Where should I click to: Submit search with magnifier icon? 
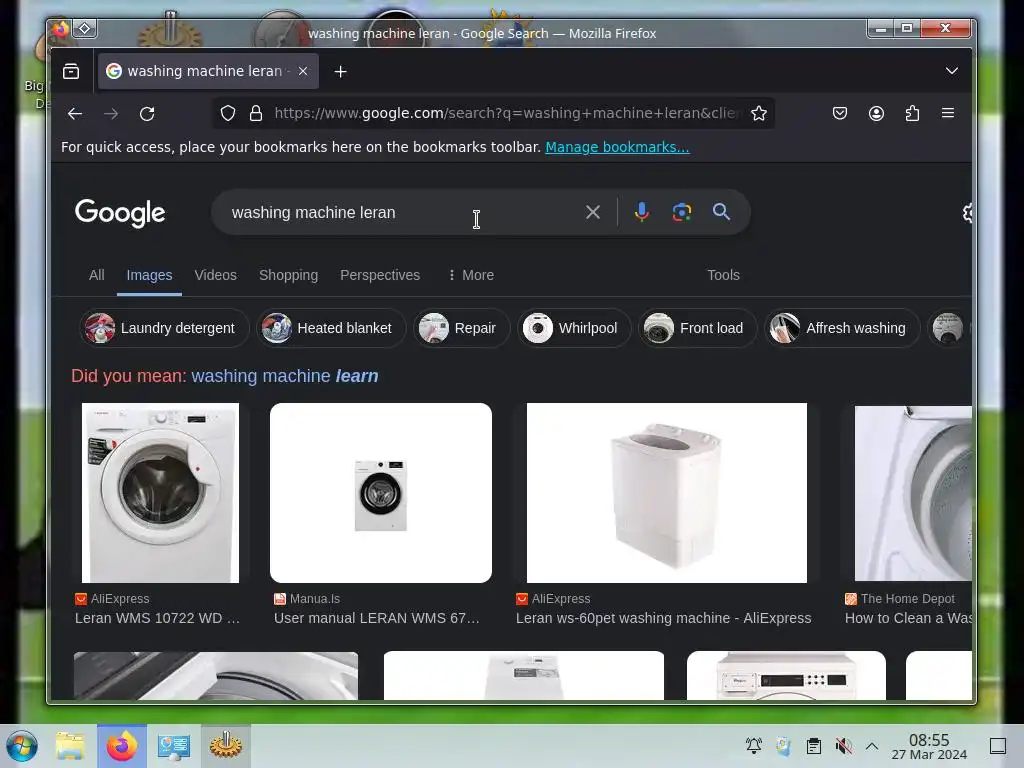pyautogui.click(x=721, y=212)
